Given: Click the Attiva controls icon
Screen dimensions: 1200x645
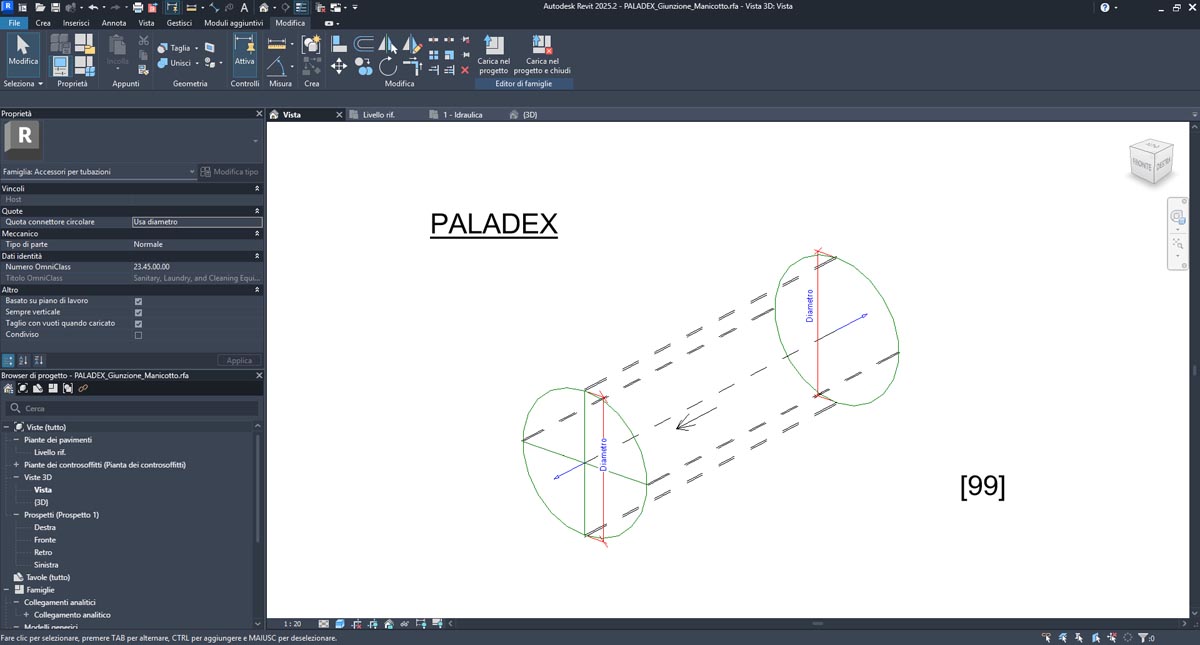Looking at the screenshot, I should click(245, 50).
